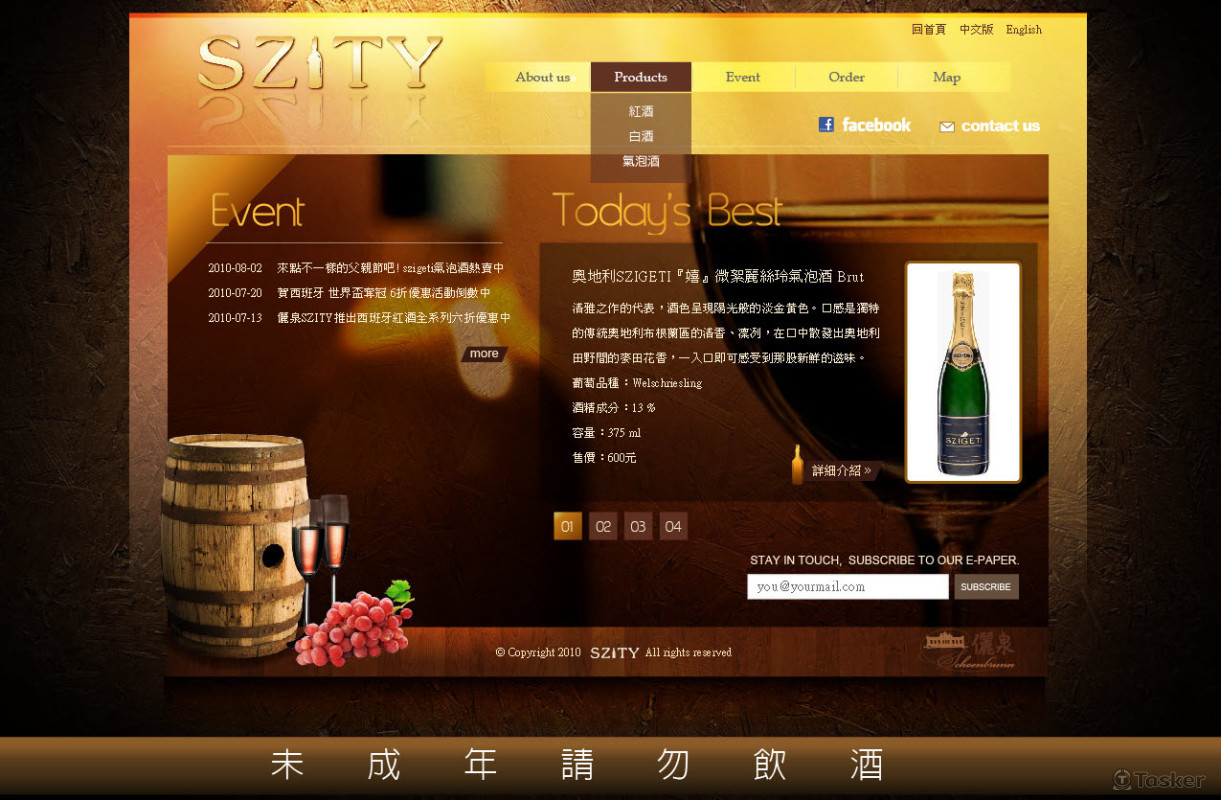Screen dimensions: 1221x800
Task: Click the facebook text link
Action: [x=876, y=125]
